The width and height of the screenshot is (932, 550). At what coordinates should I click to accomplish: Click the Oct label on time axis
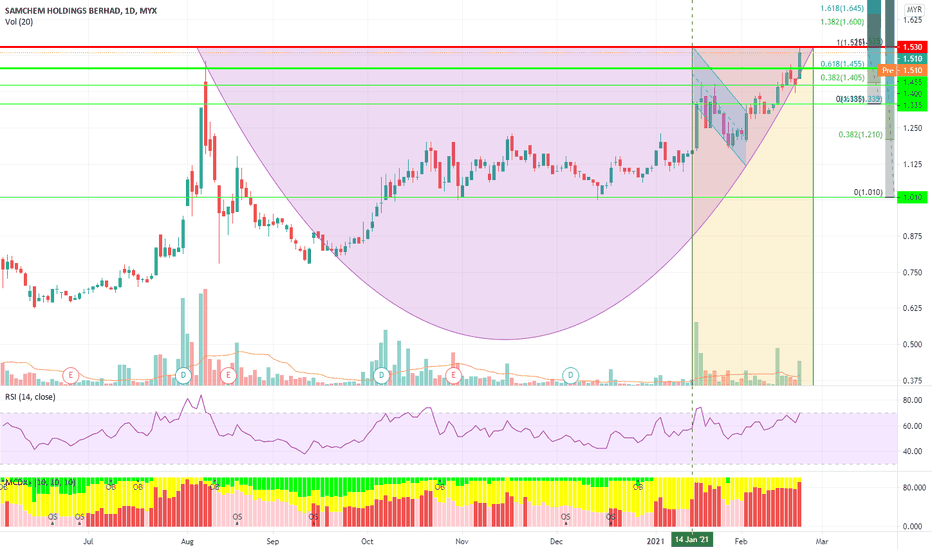point(367,542)
